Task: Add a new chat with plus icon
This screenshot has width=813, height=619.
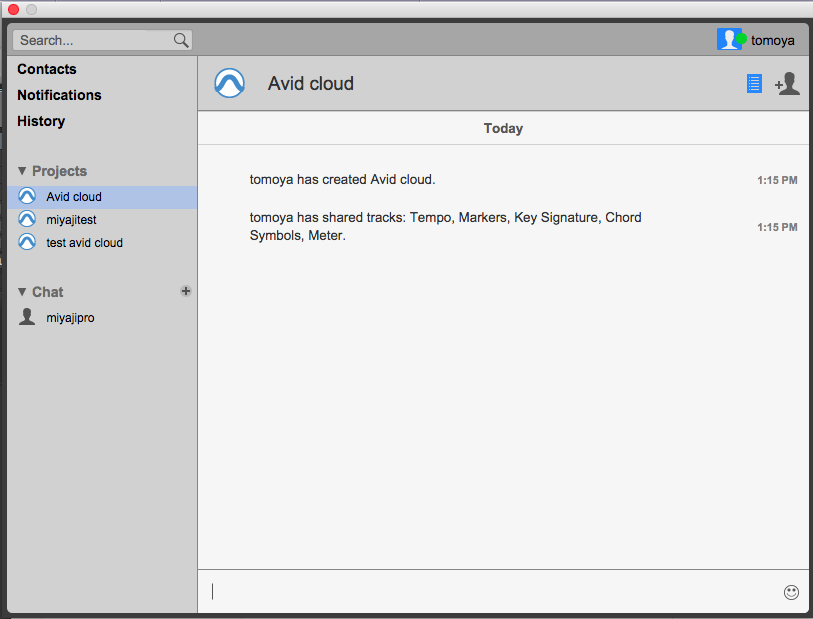Action: point(186,291)
